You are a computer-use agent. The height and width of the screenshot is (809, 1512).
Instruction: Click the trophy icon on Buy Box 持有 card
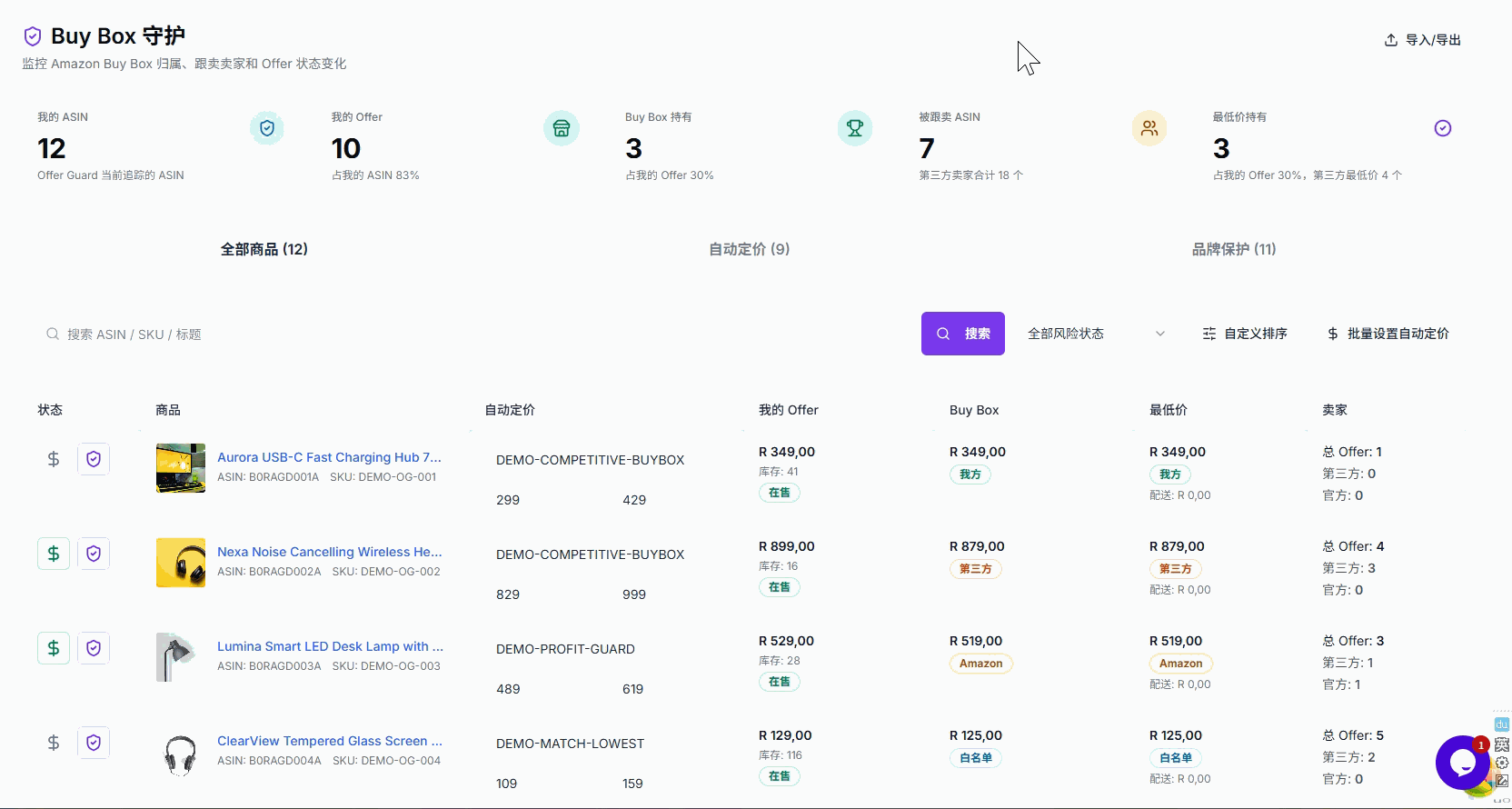click(x=855, y=128)
